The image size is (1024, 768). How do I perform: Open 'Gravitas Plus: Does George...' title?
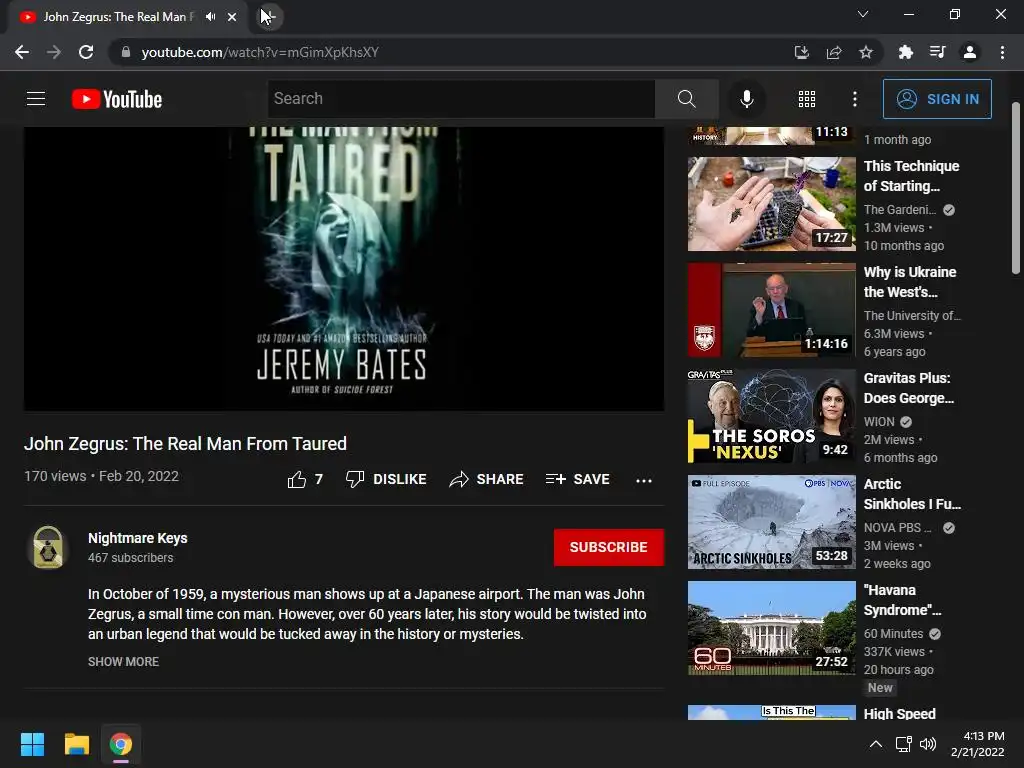click(x=908, y=388)
